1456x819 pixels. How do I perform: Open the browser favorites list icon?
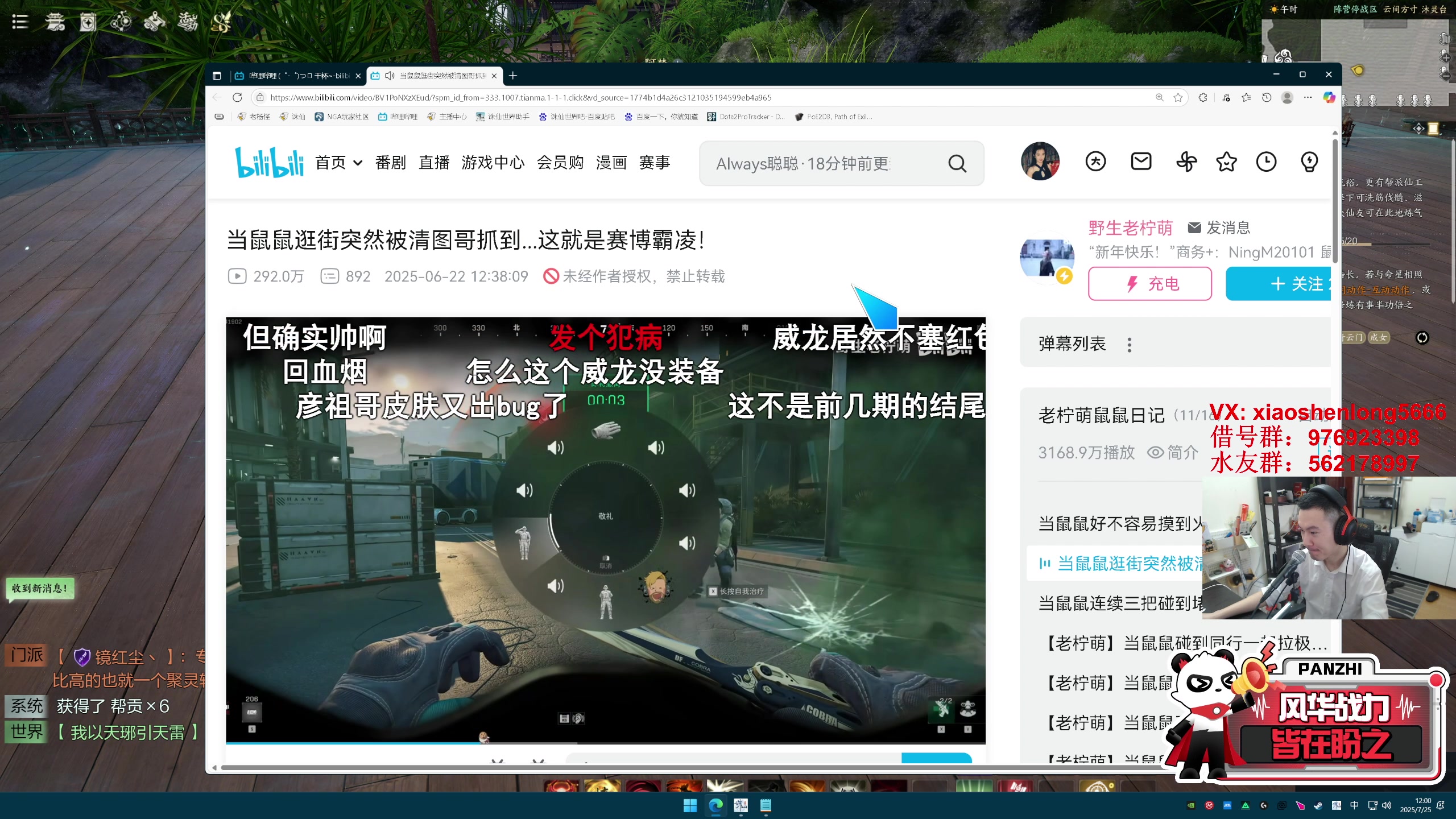coord(1246,97)
